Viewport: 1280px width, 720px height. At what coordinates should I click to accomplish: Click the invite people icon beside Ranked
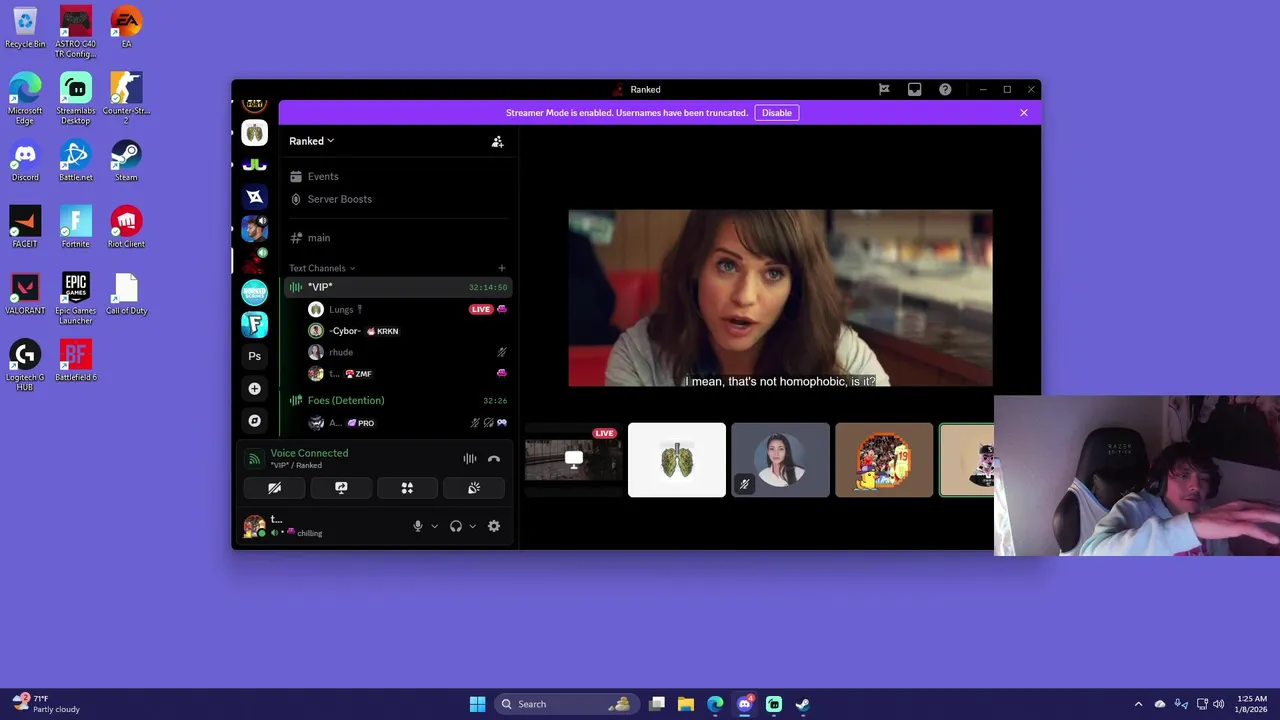tap(497, 142)
